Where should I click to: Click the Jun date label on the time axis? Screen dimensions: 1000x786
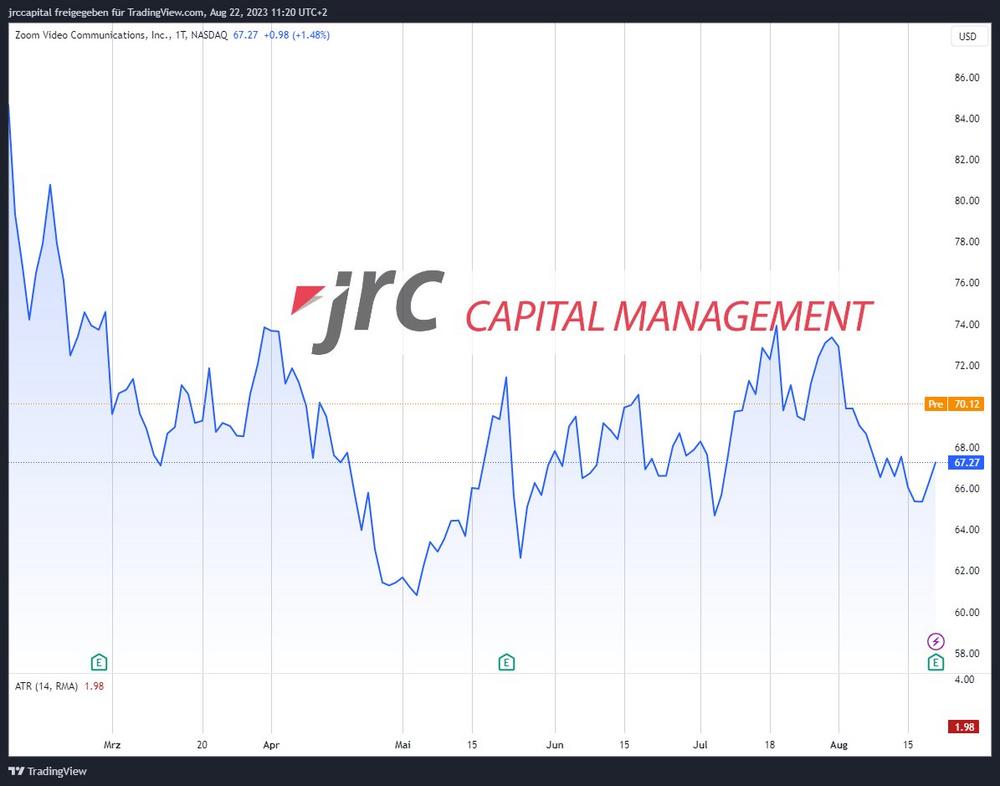555,745
